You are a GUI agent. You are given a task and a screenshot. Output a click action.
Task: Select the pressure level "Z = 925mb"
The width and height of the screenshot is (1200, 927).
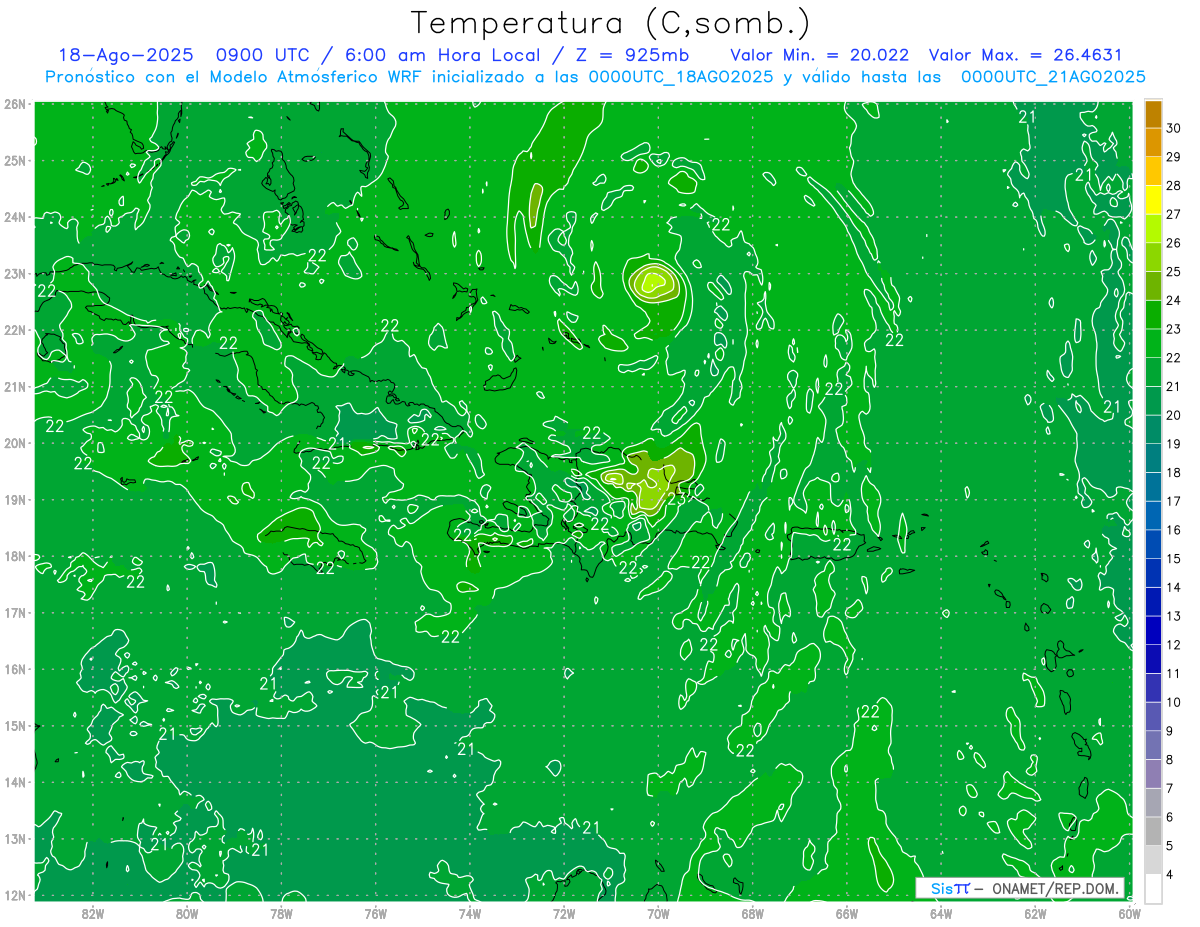point(632,55)
